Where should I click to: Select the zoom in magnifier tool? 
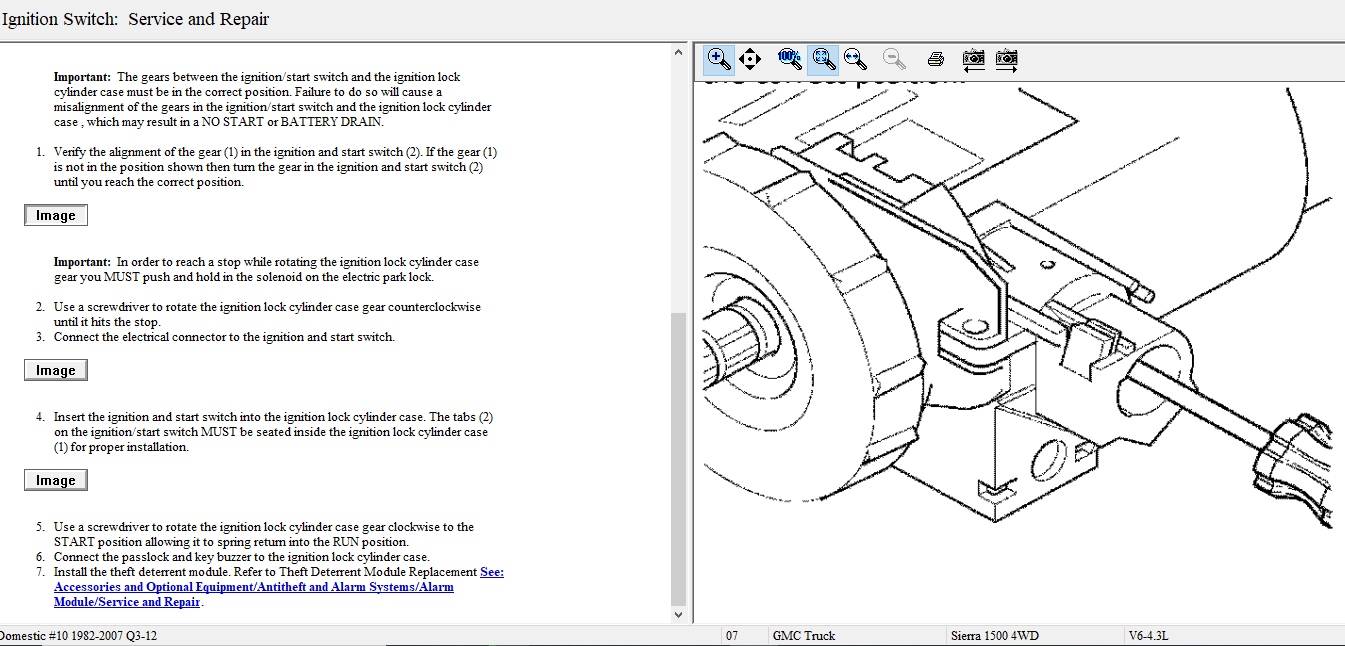point(718,58)
